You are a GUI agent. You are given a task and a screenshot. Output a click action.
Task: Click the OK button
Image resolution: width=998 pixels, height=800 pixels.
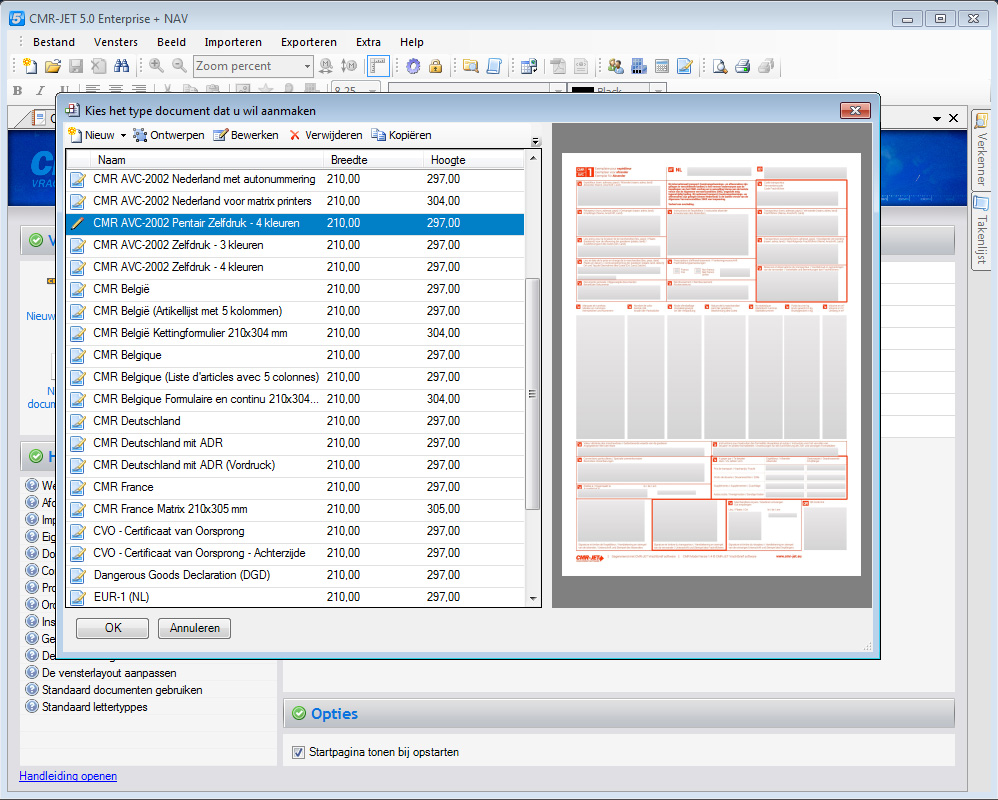[x=113, y=628]
